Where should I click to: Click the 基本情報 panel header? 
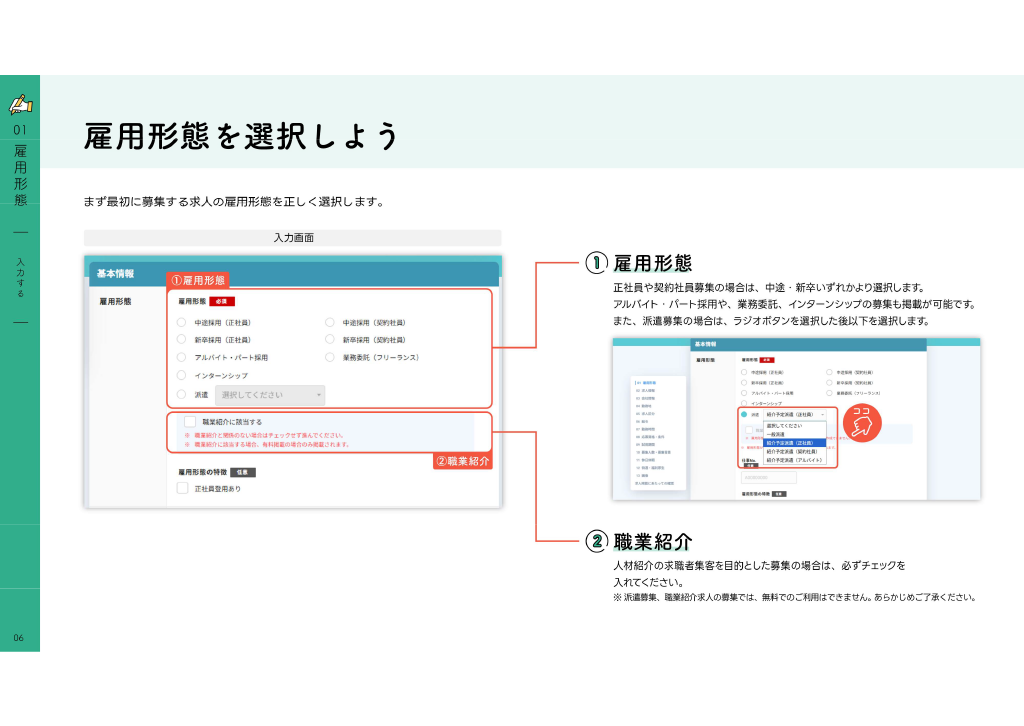point(294,274)
